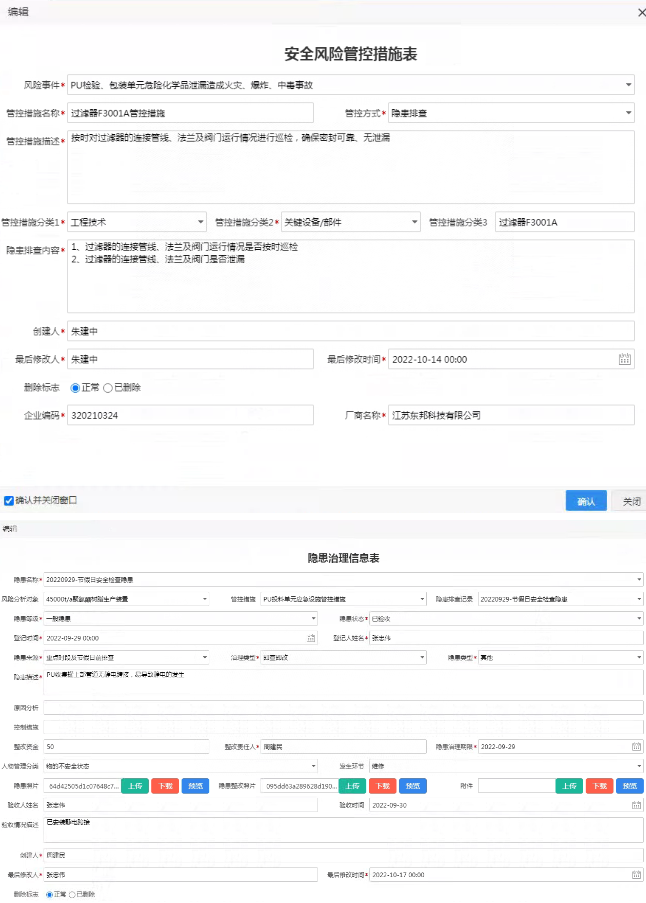
Task: Expand 管控措施分类1 dropdown 工程技术
Action: click(x=201, y=221)
